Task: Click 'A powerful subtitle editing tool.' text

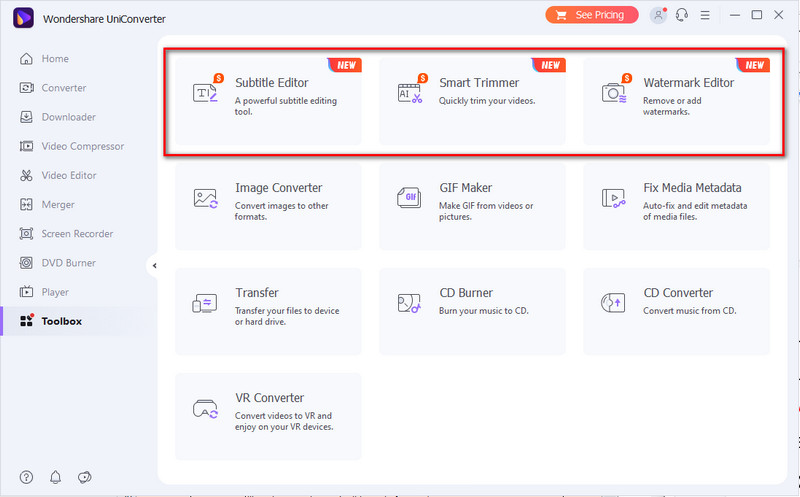Action: (x=286, y=106)
